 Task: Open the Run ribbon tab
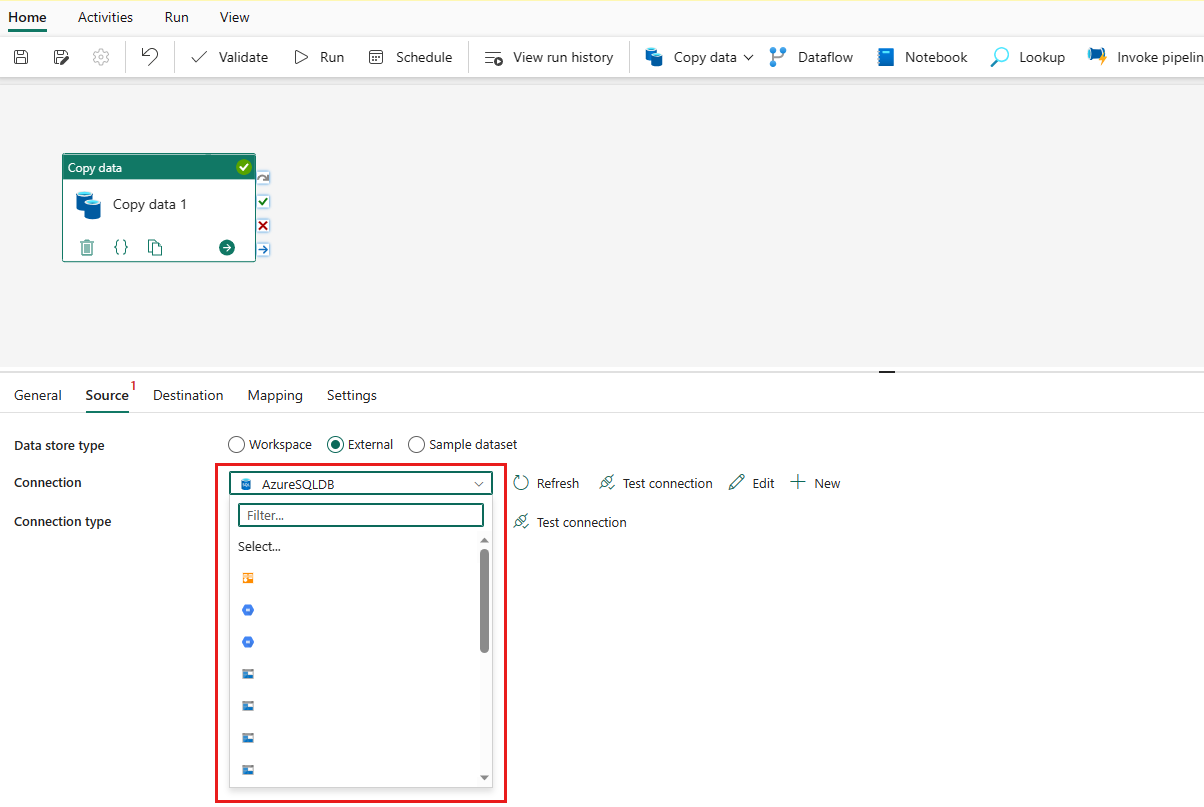pyautogui.click(x=176, y=17)
